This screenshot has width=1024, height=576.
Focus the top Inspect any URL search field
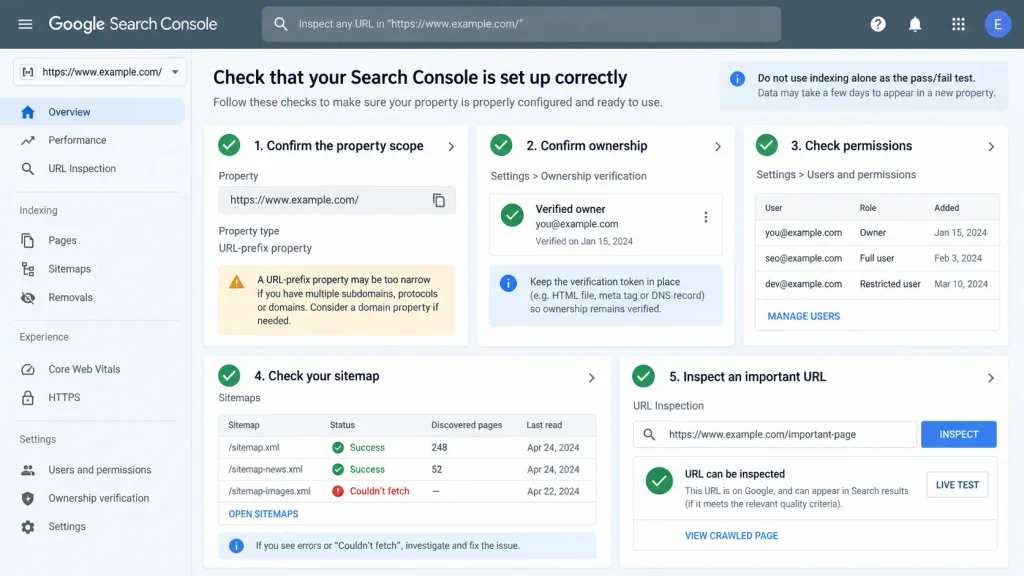tap(521, 24)
